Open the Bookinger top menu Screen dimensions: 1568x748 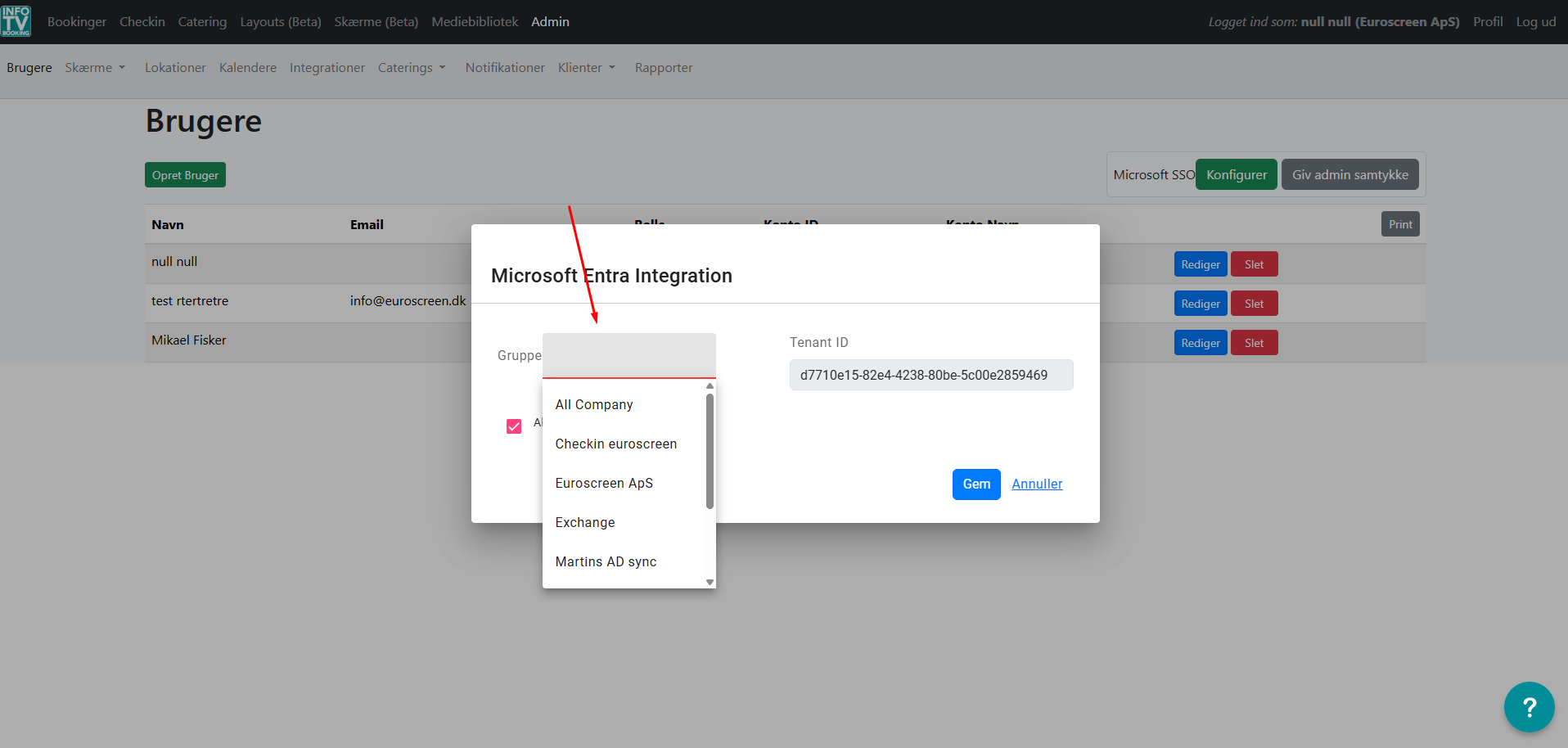(x=77, y=21)
